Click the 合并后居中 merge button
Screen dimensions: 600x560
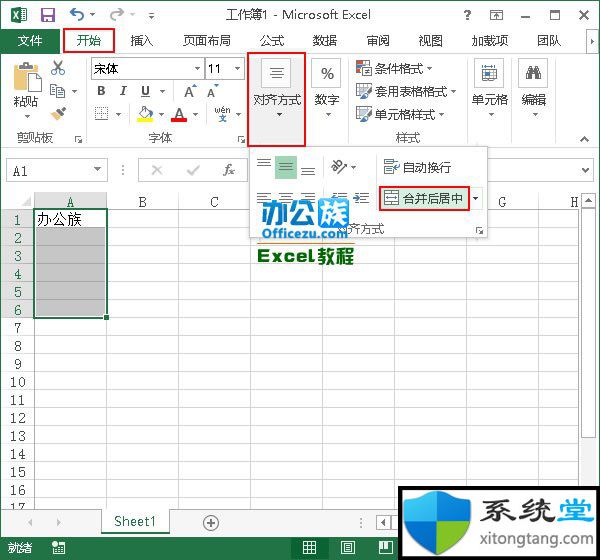tap(424, 198)
